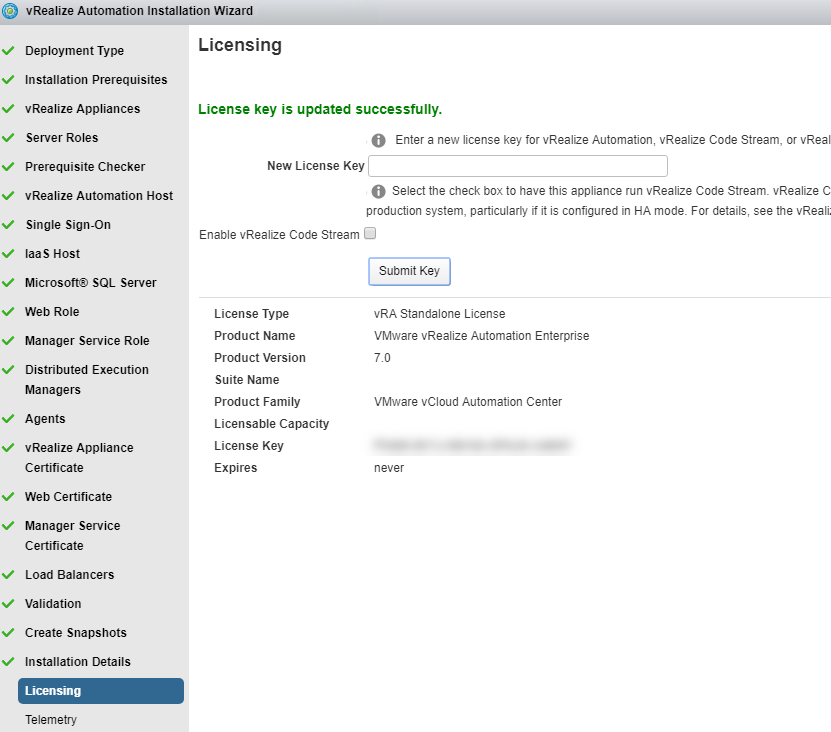The height and width of the screenshot is (732, 831).
Task: Go to the Installation Details step
Action: 77,662
